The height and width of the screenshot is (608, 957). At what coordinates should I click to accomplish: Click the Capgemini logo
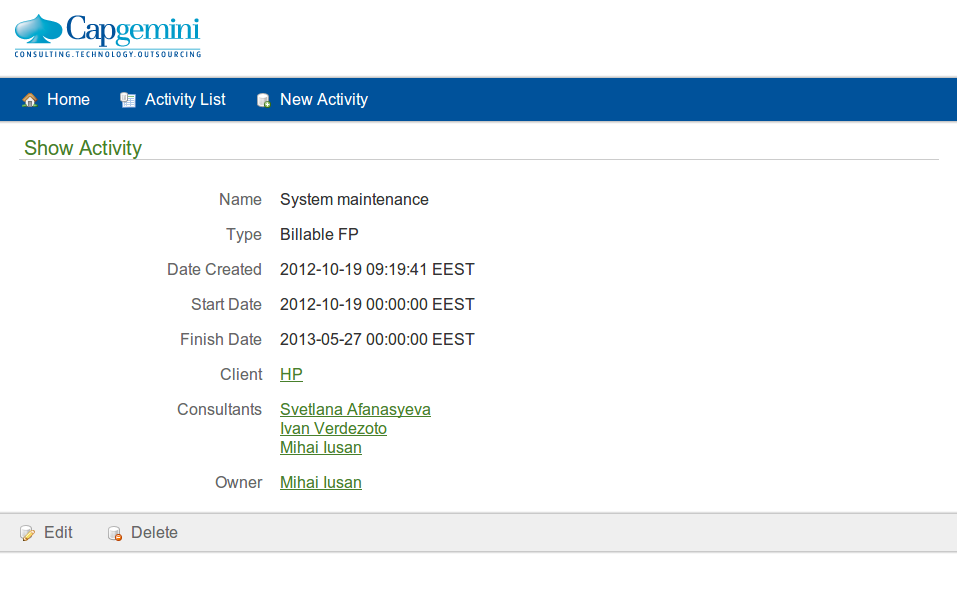click(x=108, y=36)
